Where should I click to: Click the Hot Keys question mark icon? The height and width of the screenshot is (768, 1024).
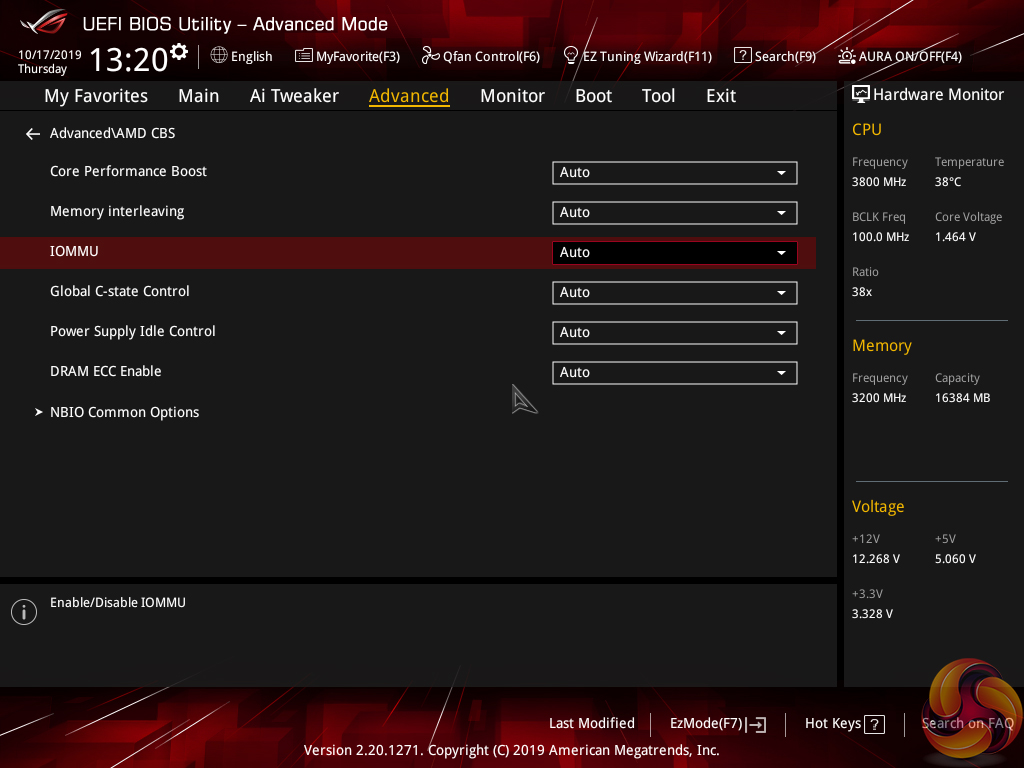(874, 724)
